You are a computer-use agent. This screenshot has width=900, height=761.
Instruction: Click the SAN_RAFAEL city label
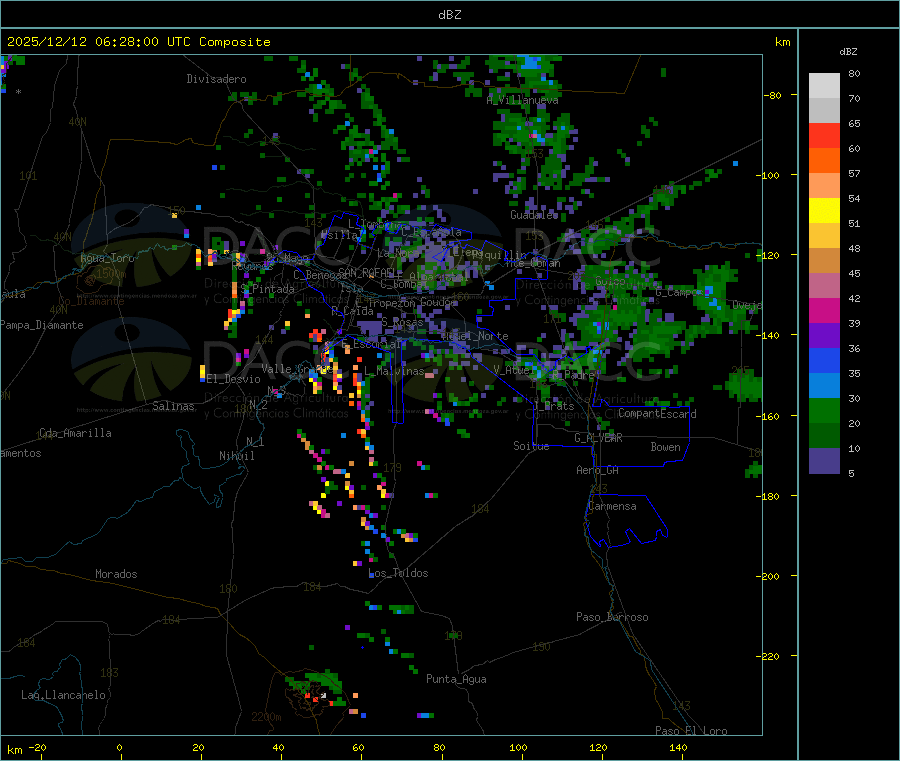click(366, 272)
